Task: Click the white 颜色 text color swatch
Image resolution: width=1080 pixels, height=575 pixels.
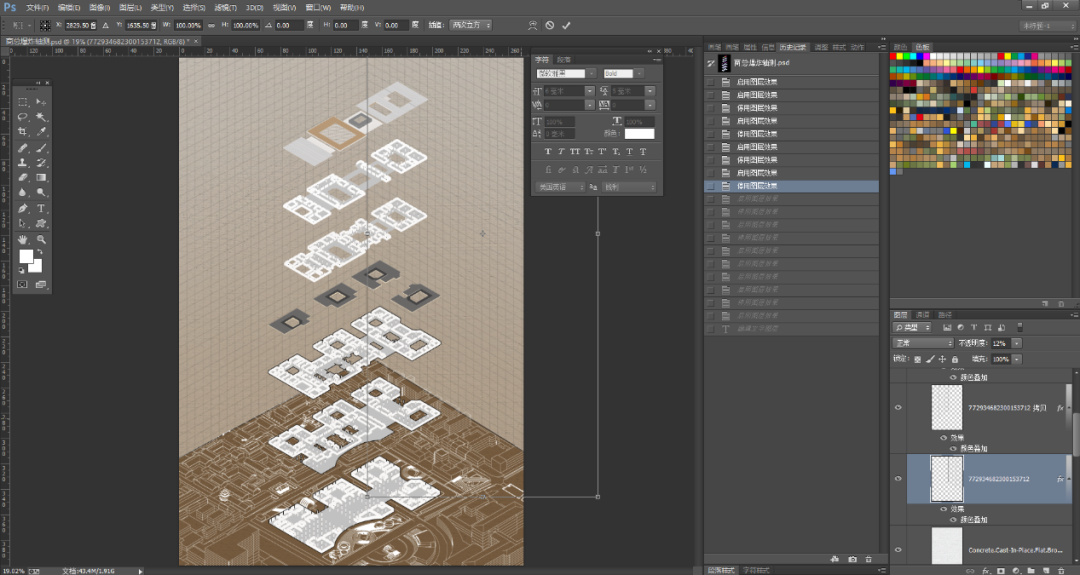Action: [639, 134]
